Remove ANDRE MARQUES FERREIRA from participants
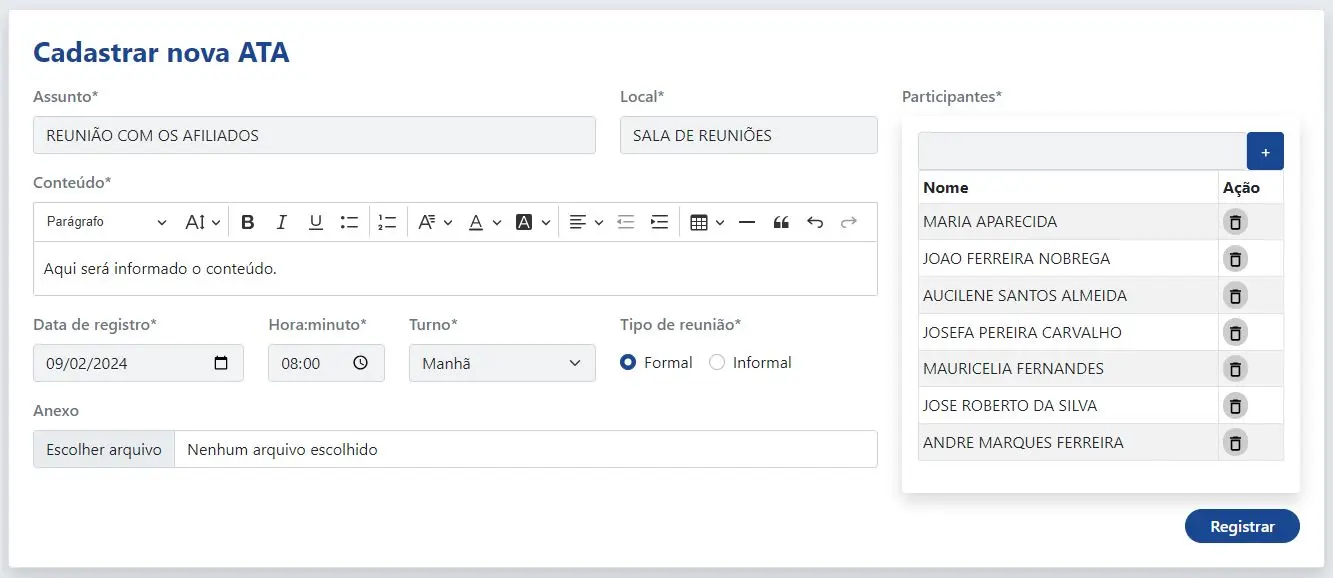 pos(1235,443)
